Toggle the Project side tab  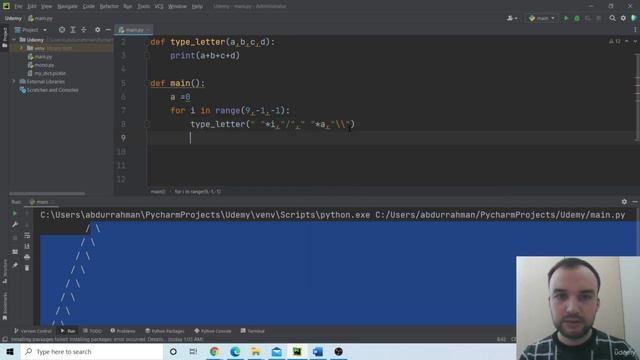[4, 38]
